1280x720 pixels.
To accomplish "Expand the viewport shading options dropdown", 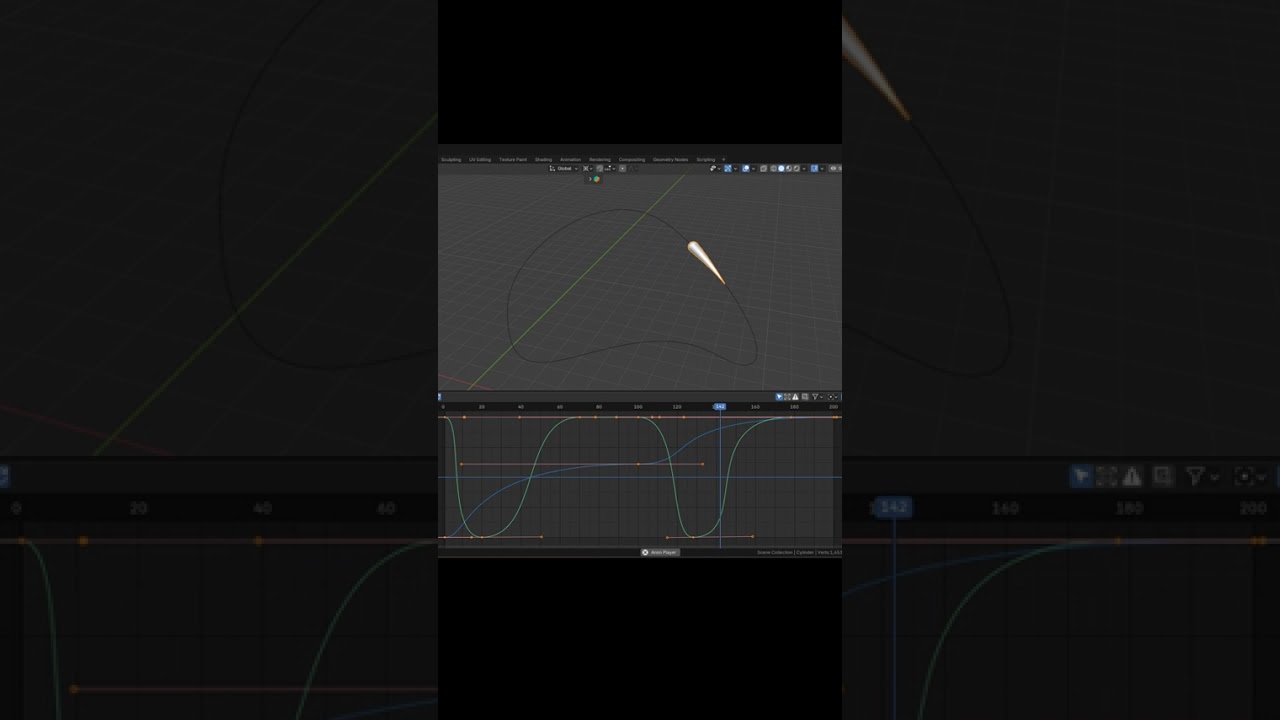I will point(805,168).
